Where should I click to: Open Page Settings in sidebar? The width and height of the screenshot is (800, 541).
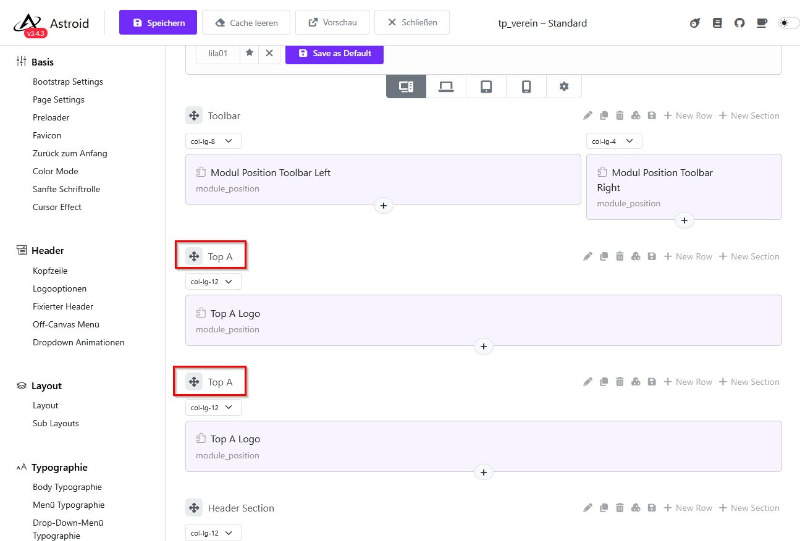click(x=58, y=100)
